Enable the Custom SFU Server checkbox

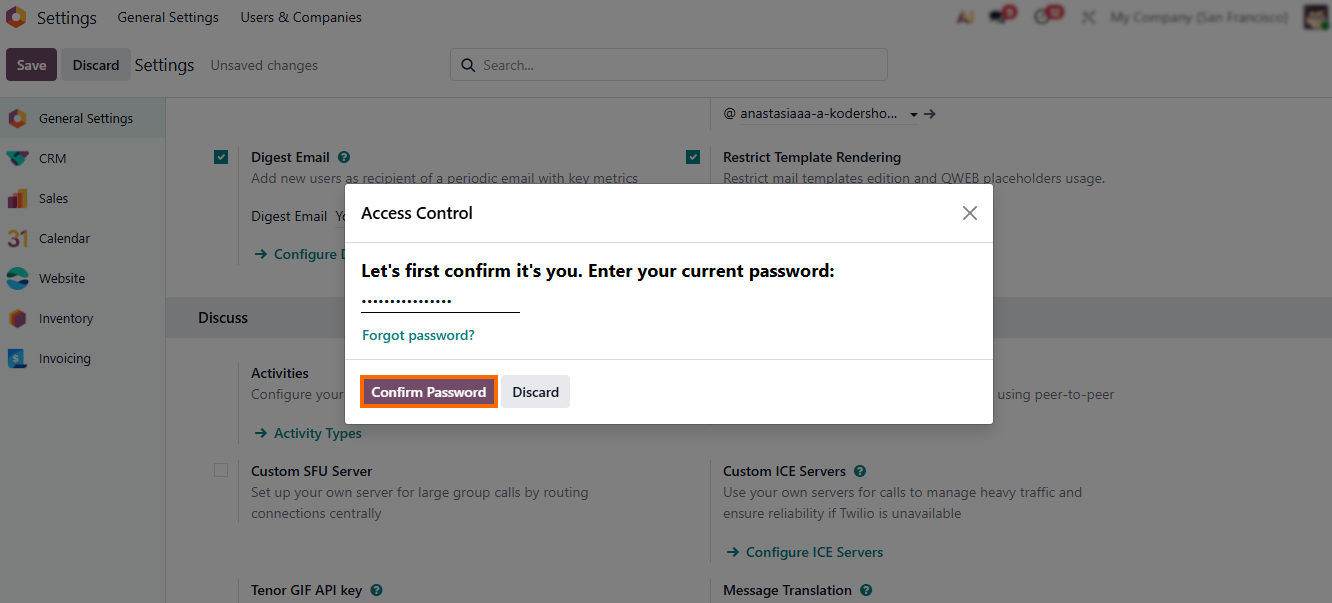tap(221, 471)
